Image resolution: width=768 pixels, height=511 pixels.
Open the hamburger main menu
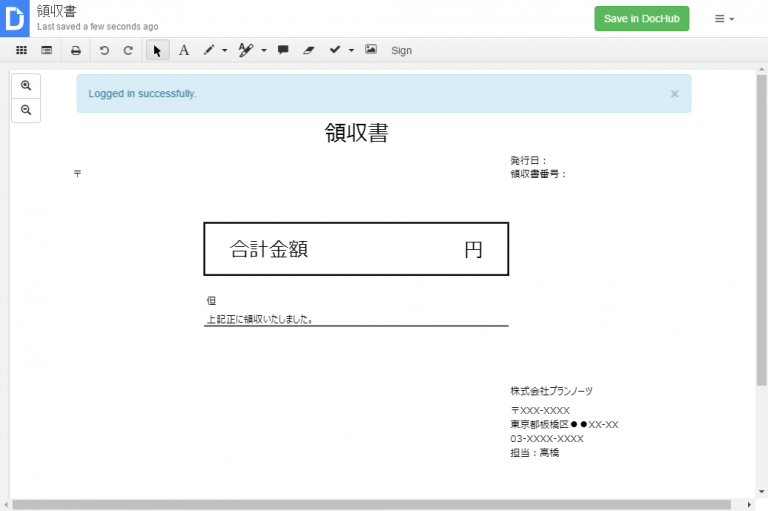point(724,19)
